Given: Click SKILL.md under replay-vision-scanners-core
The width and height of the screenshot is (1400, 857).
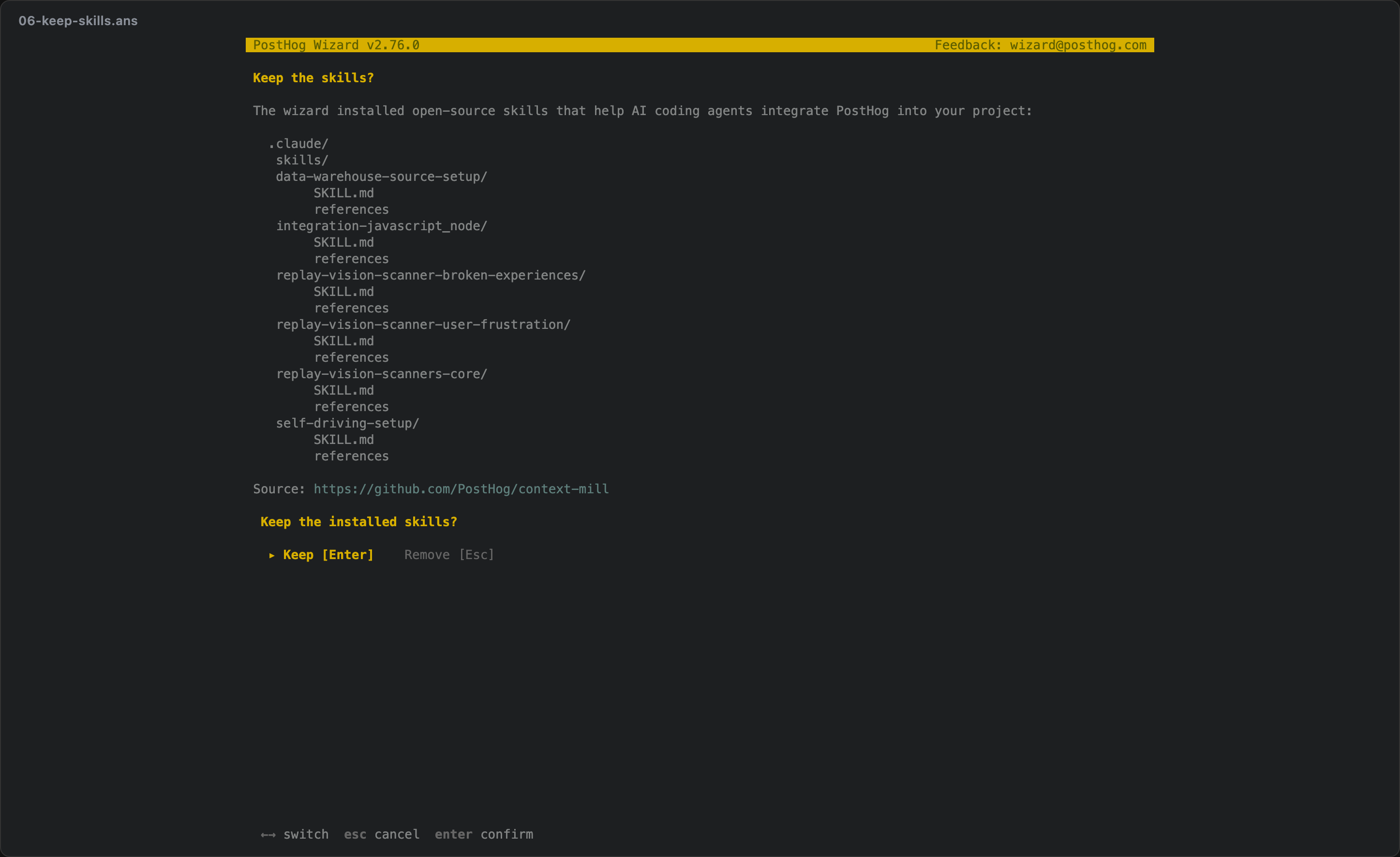Looking at the screenshot, I should (x=344, y=391).
